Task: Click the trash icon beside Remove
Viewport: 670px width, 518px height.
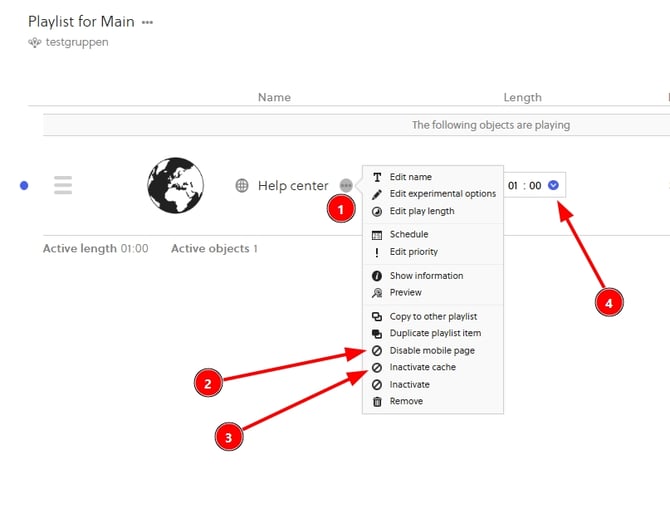Action: coord(377,401)
